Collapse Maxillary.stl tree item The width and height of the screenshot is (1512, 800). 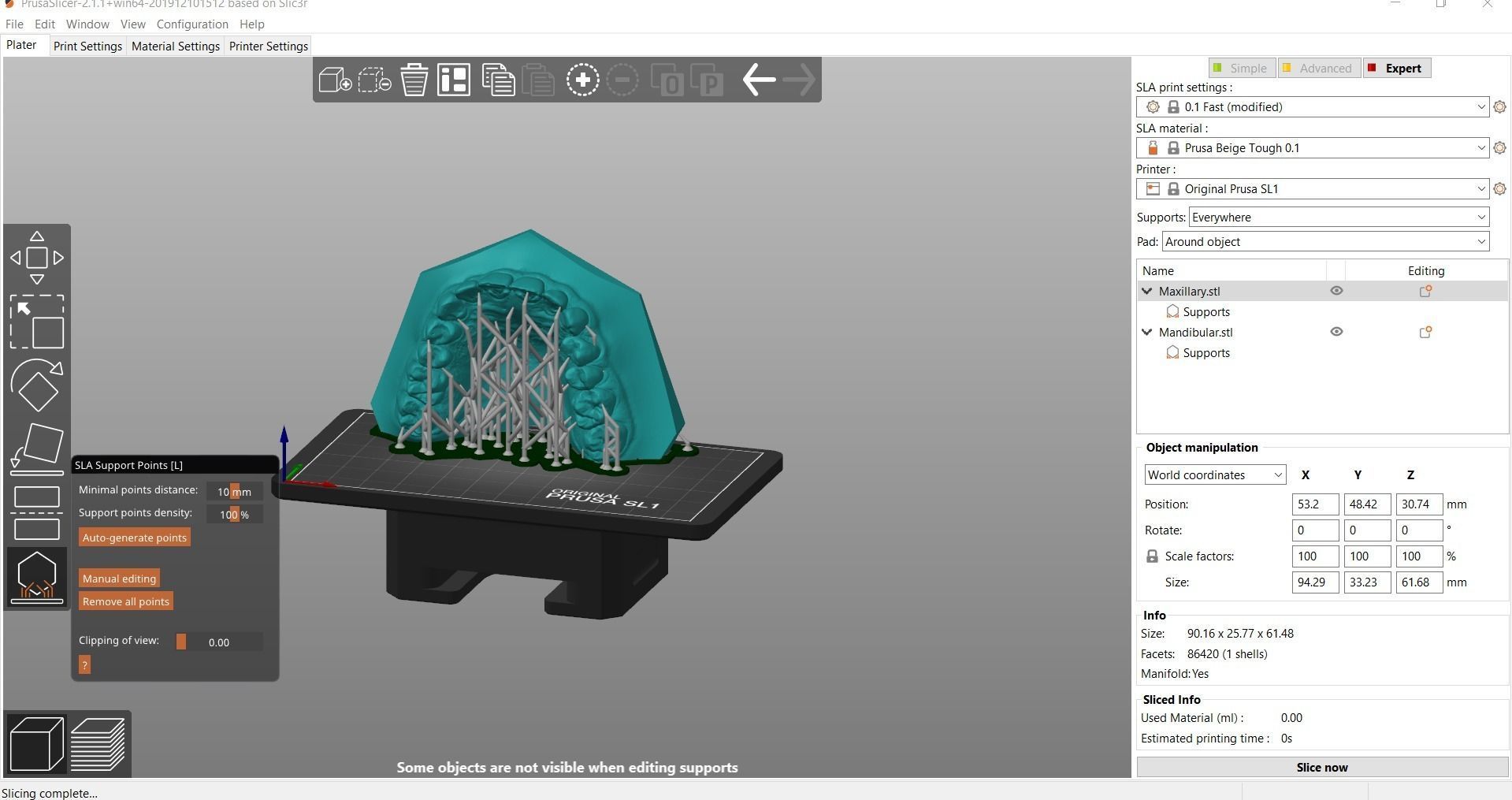1147,291
